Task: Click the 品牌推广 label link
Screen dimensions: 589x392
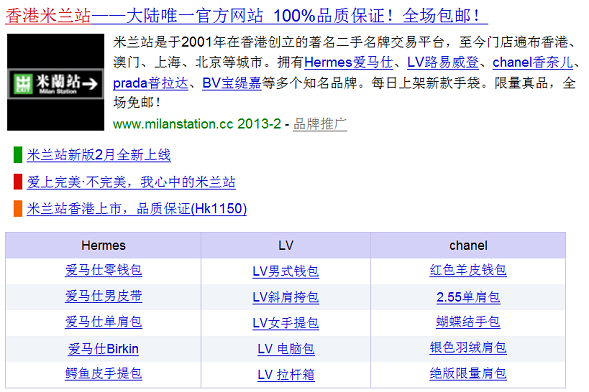Action: 320,124
